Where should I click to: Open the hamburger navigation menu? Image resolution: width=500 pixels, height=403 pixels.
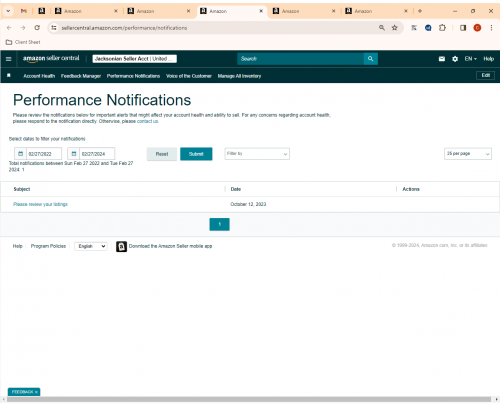click(9, 59)
